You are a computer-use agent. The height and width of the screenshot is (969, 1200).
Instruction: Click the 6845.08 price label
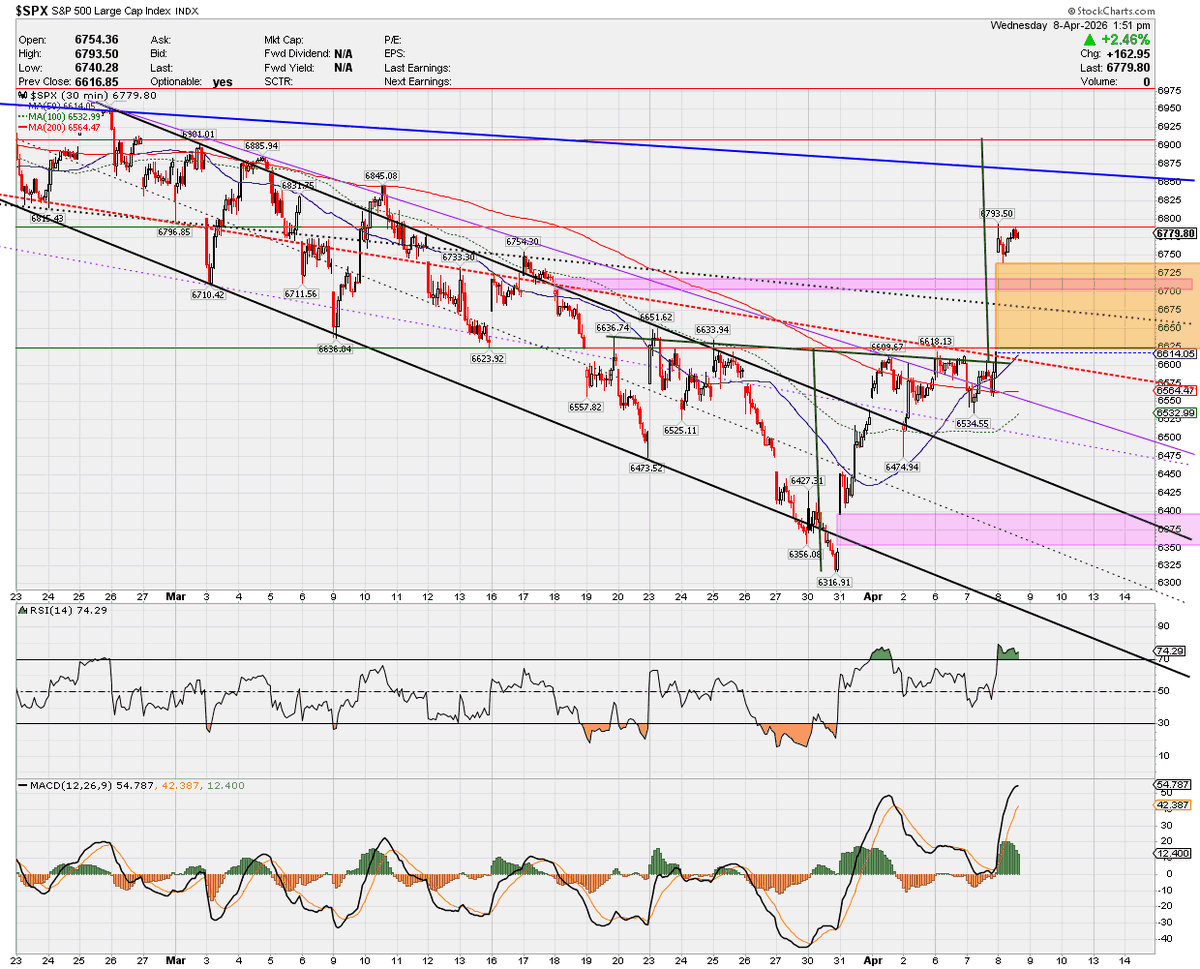click(x=381, y=176)
